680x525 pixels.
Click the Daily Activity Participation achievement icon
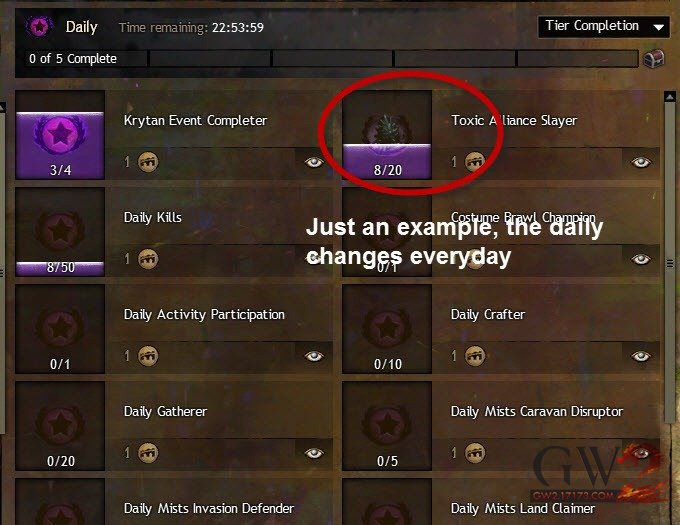(x=60, y=329)
